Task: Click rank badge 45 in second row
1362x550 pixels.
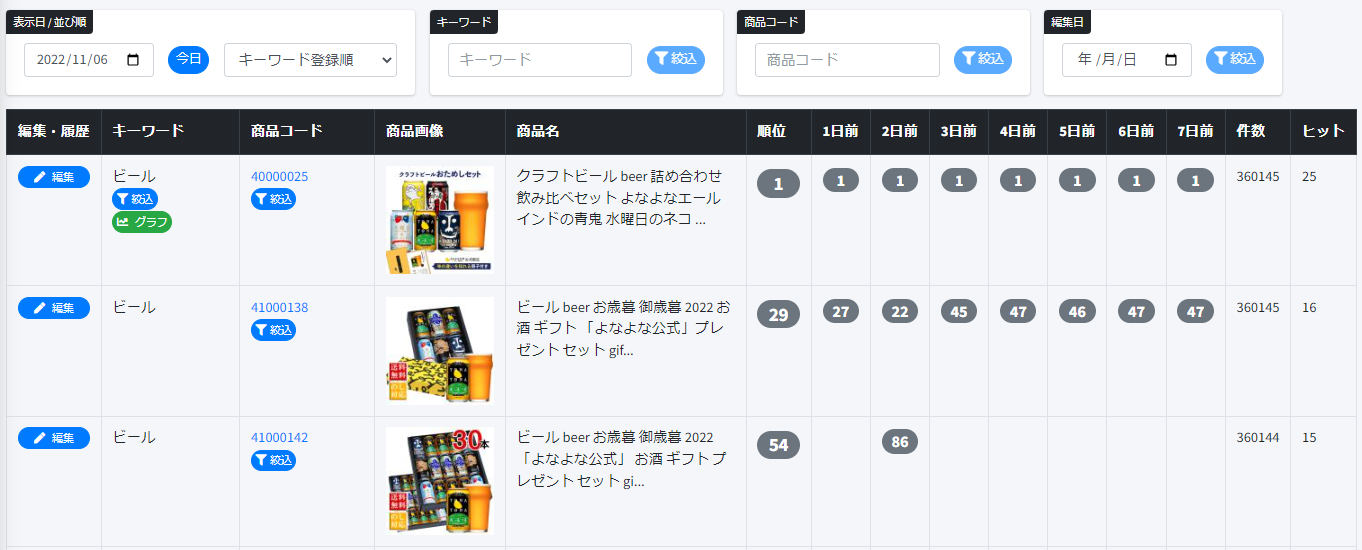Action: [959, 311]
